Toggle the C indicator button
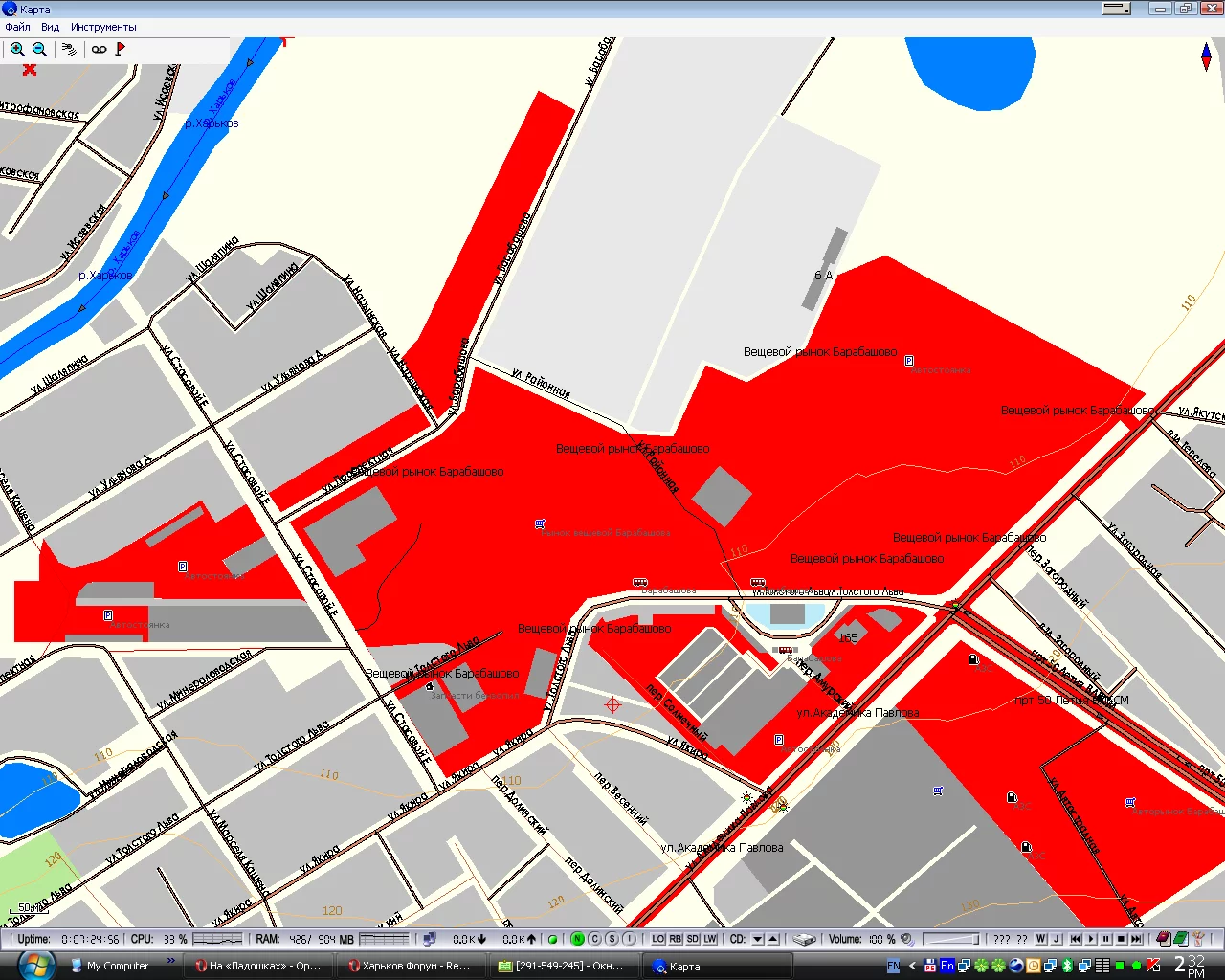The height and width of the screenshot is (980, 1225). [x=594, y=939]
